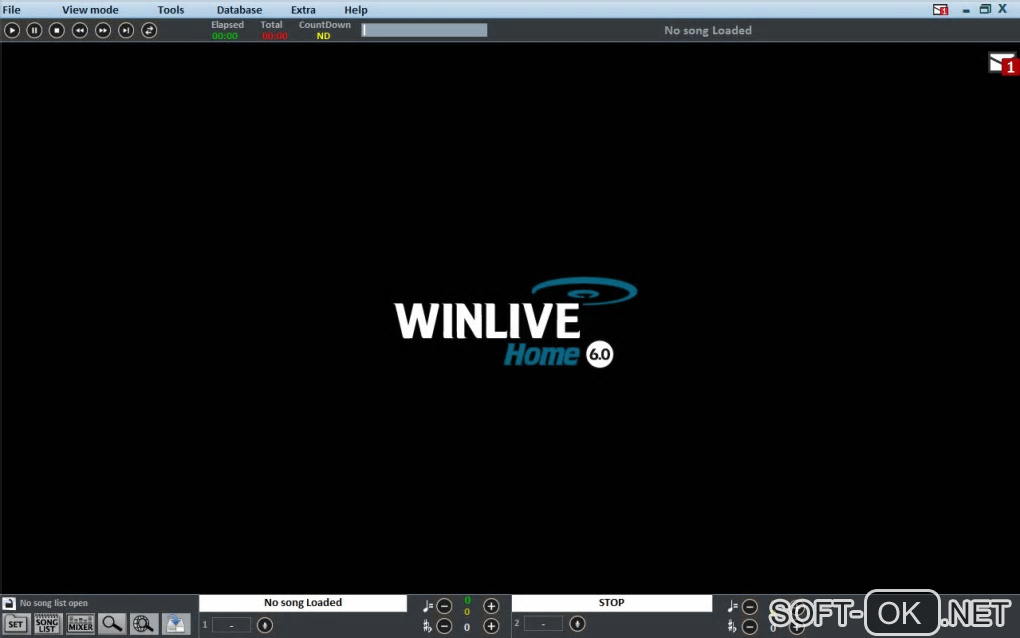The image size is (1020, 638).
Task: Click the Total time readout
Action: point(275,36)
